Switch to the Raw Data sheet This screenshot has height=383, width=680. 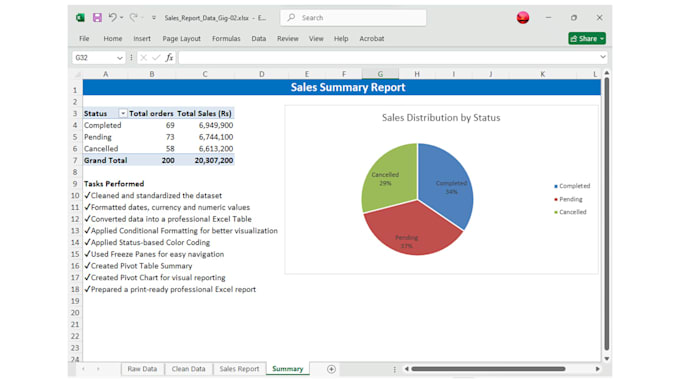point(142,369)
